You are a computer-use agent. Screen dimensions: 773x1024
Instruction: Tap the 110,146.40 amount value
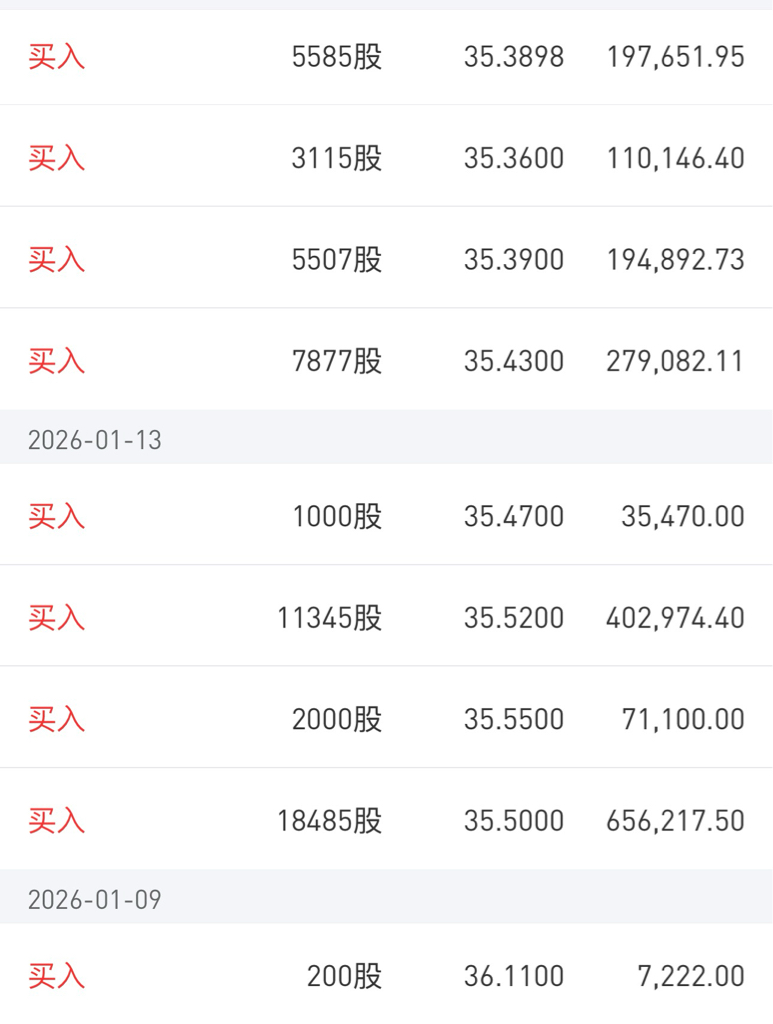pos(675,158)
